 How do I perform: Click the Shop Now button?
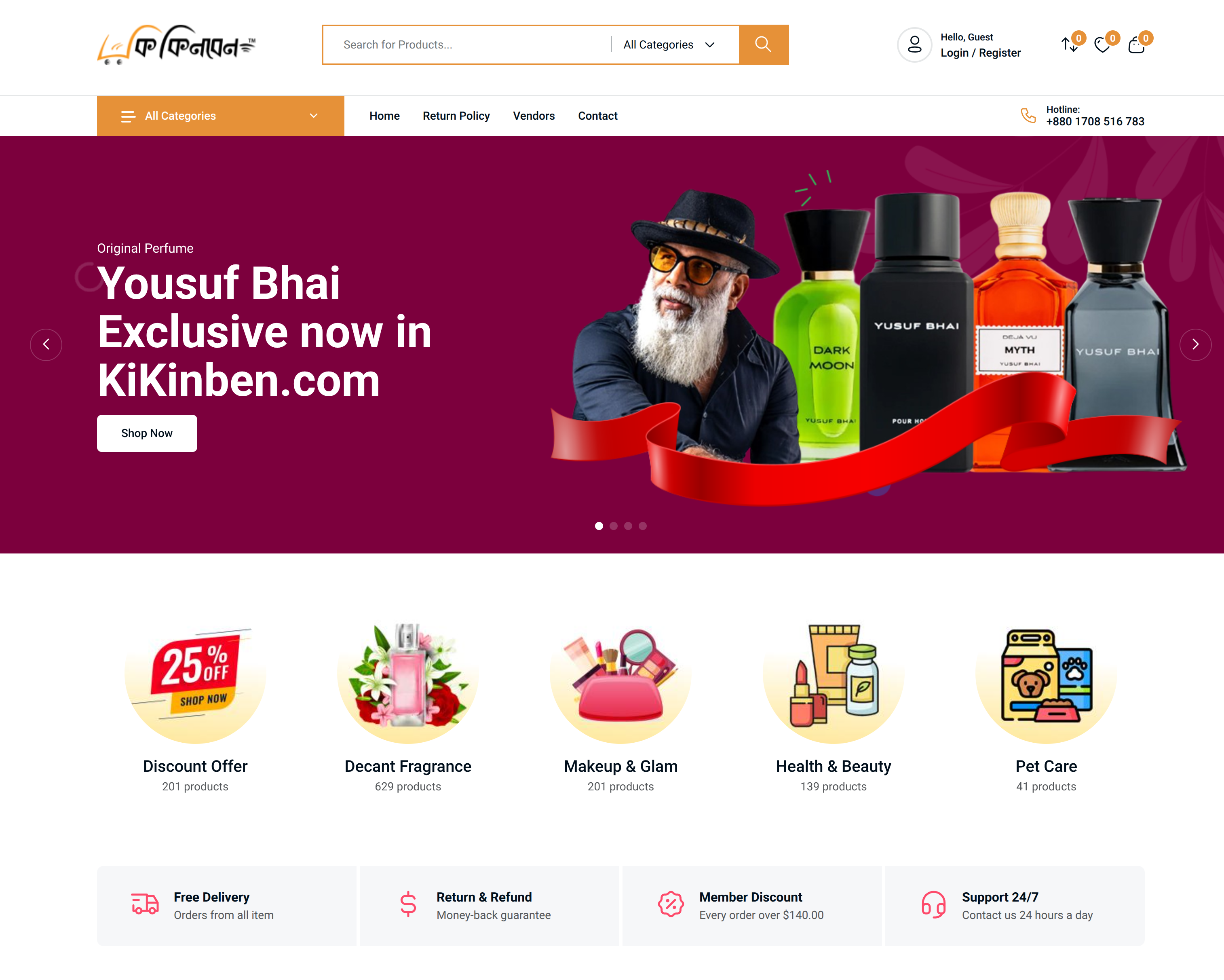pyautogui.click(x=147, y=433)
